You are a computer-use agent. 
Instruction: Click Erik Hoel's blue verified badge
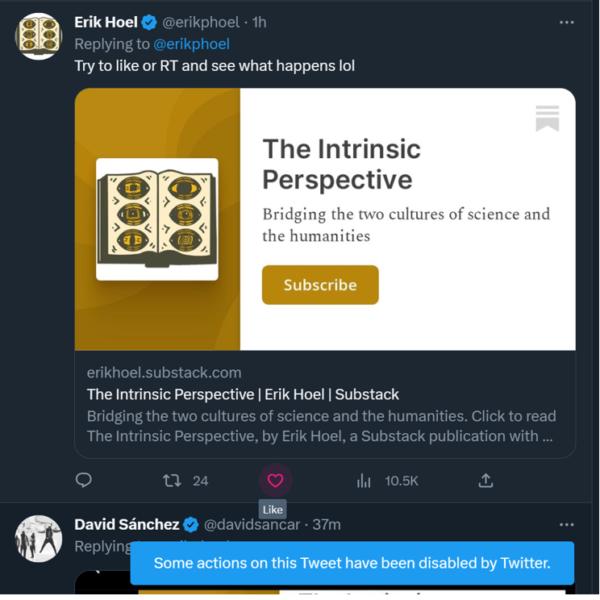coord(149,23)
